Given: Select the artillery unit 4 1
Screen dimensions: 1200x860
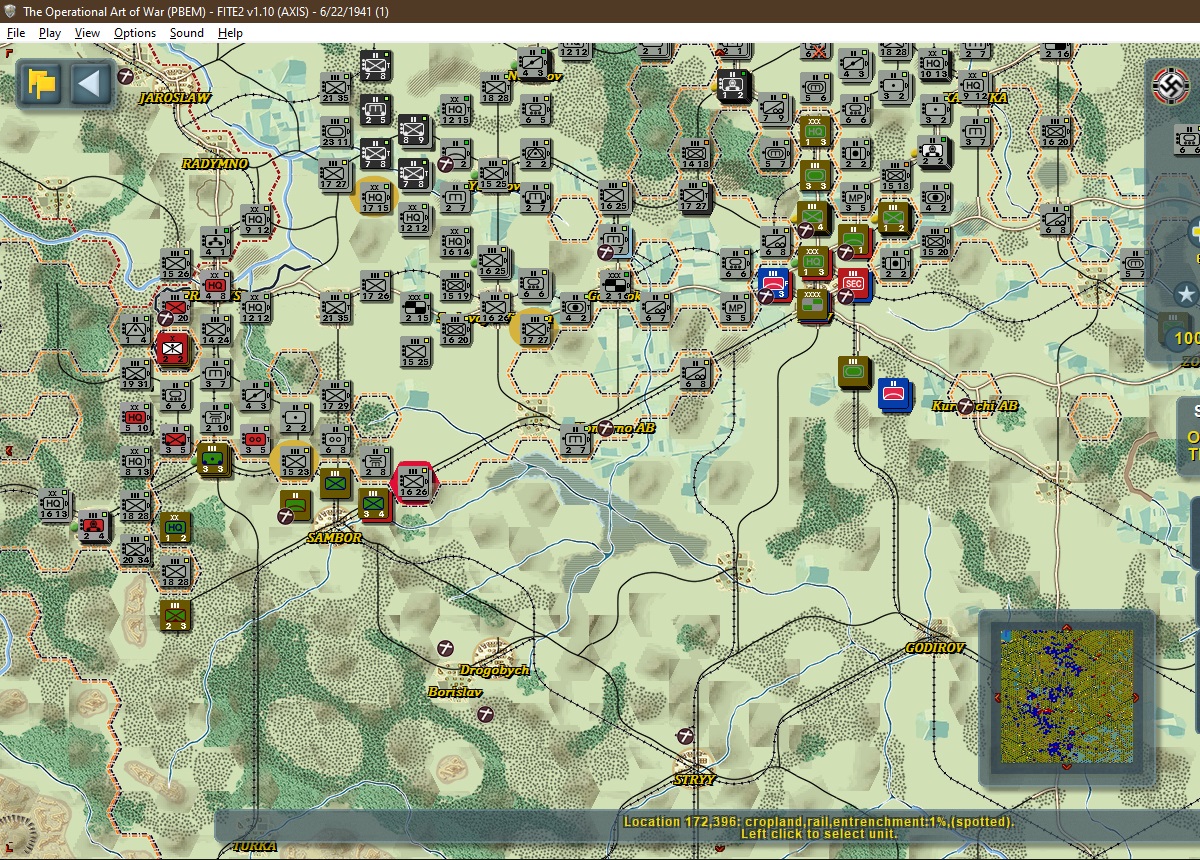Looking at the screenshot, I should tap(215, 241).
